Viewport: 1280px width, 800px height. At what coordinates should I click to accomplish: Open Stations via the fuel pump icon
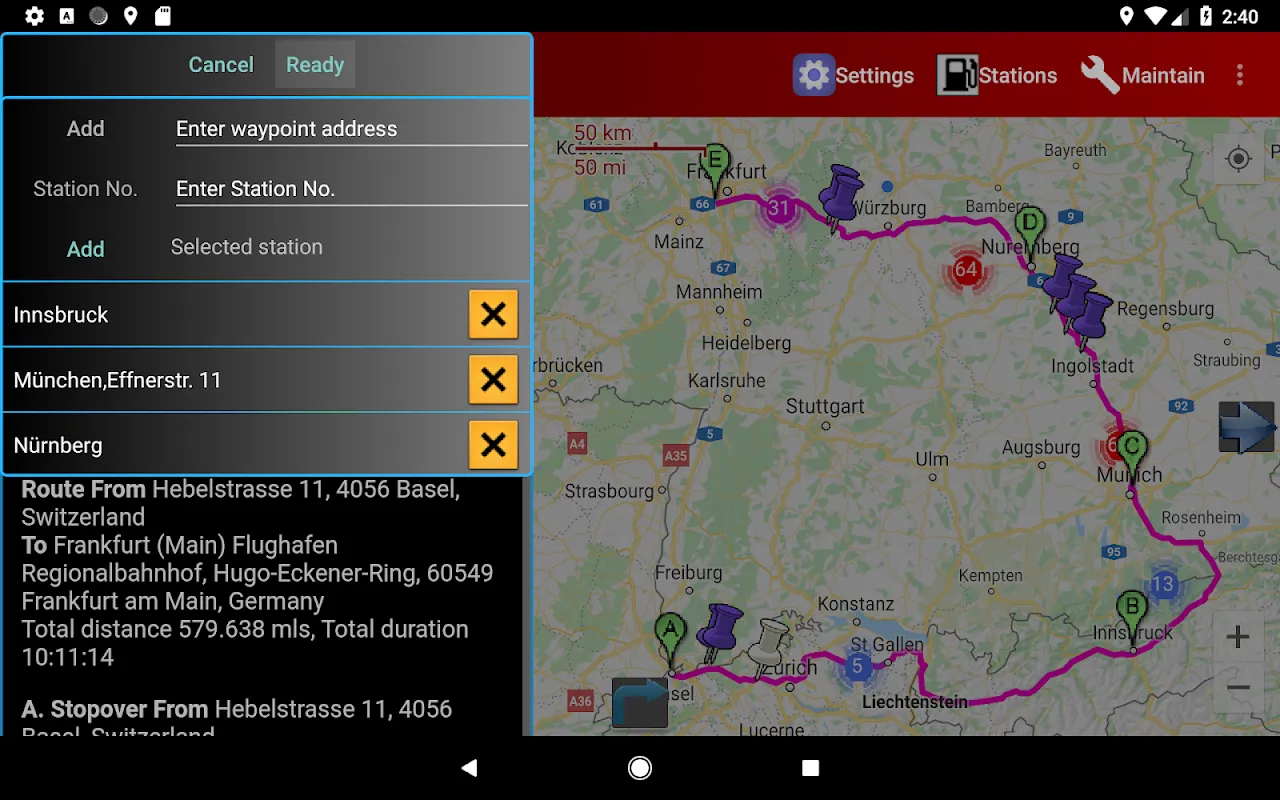point(957,76)
